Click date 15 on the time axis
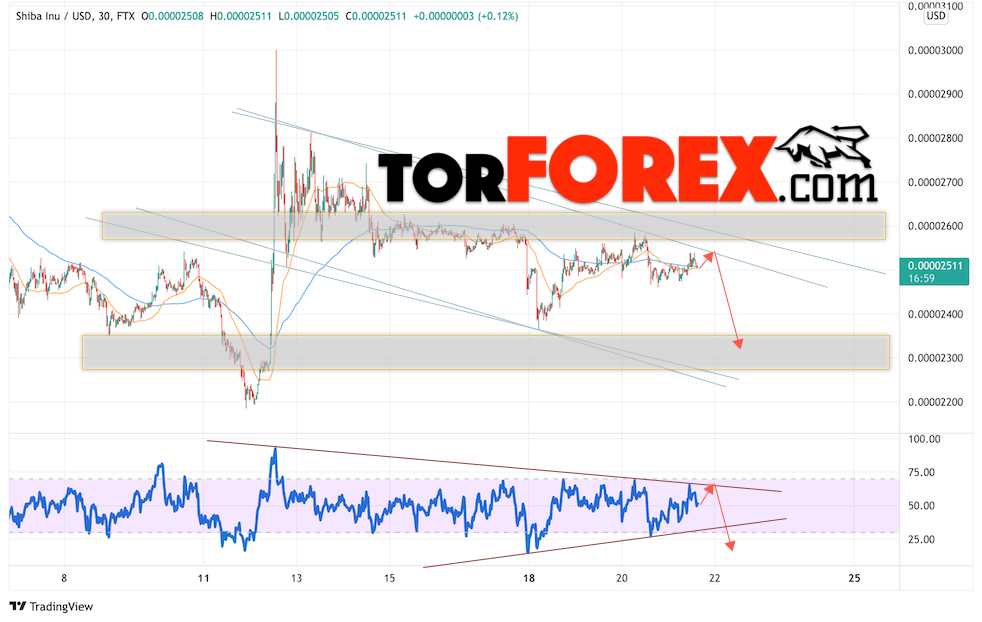The width and height of the screenshot is (982, 622). [389, 578]
